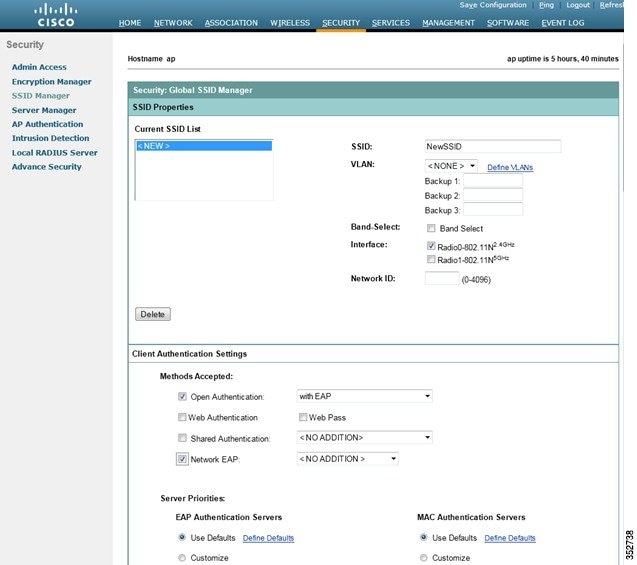Open SSID Manager in sidebar
The height and width of the screenshot is (565, 637).
41,96
